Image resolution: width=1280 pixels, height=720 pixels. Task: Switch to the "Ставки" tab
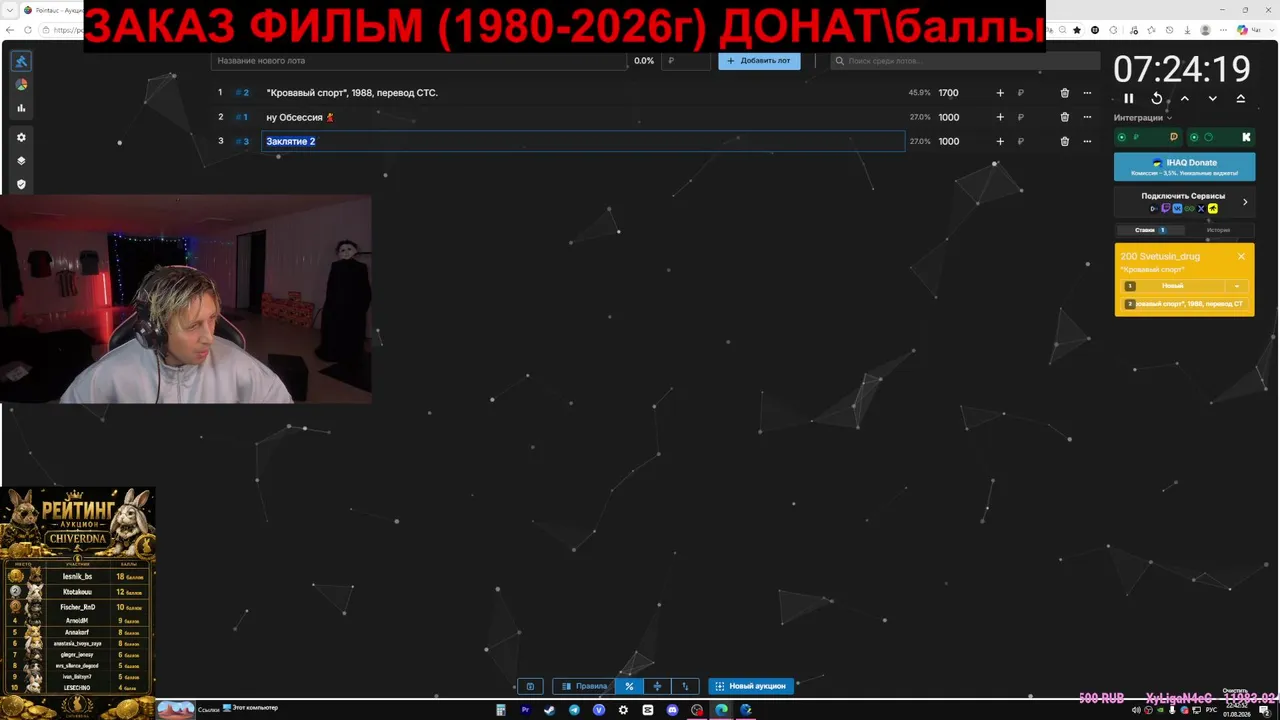point(1149,230)
